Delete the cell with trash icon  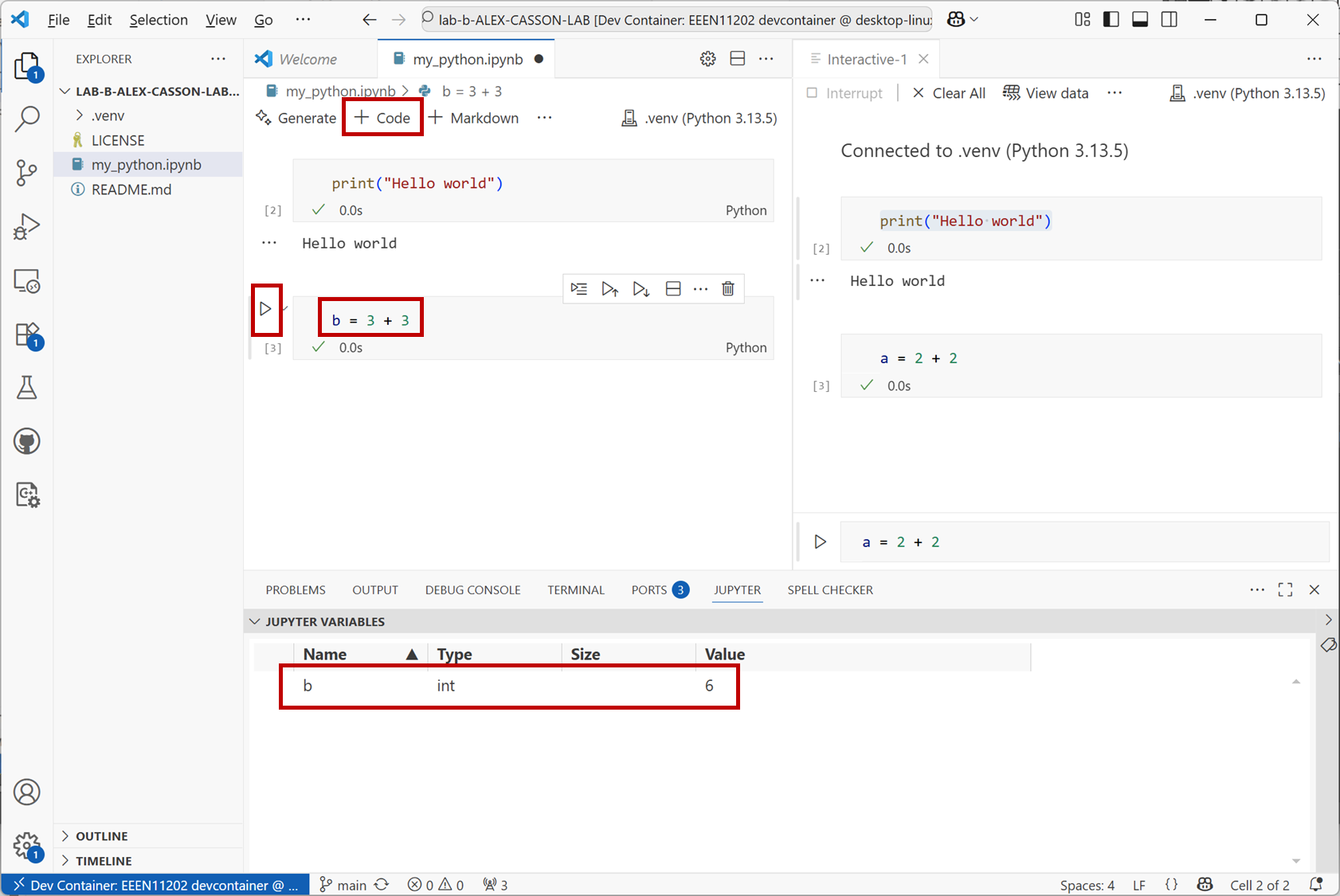tap(727, 288)
